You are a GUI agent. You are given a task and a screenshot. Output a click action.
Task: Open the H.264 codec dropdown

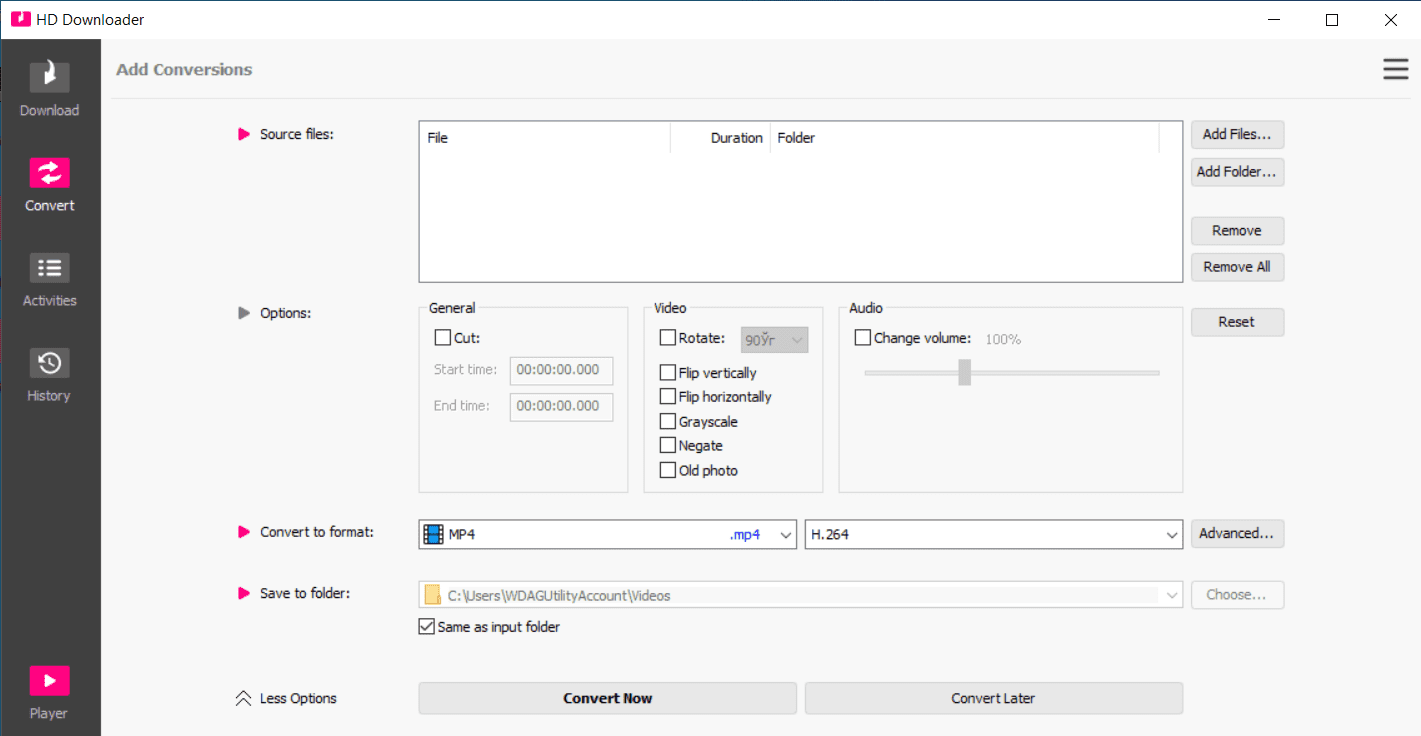1173,535
